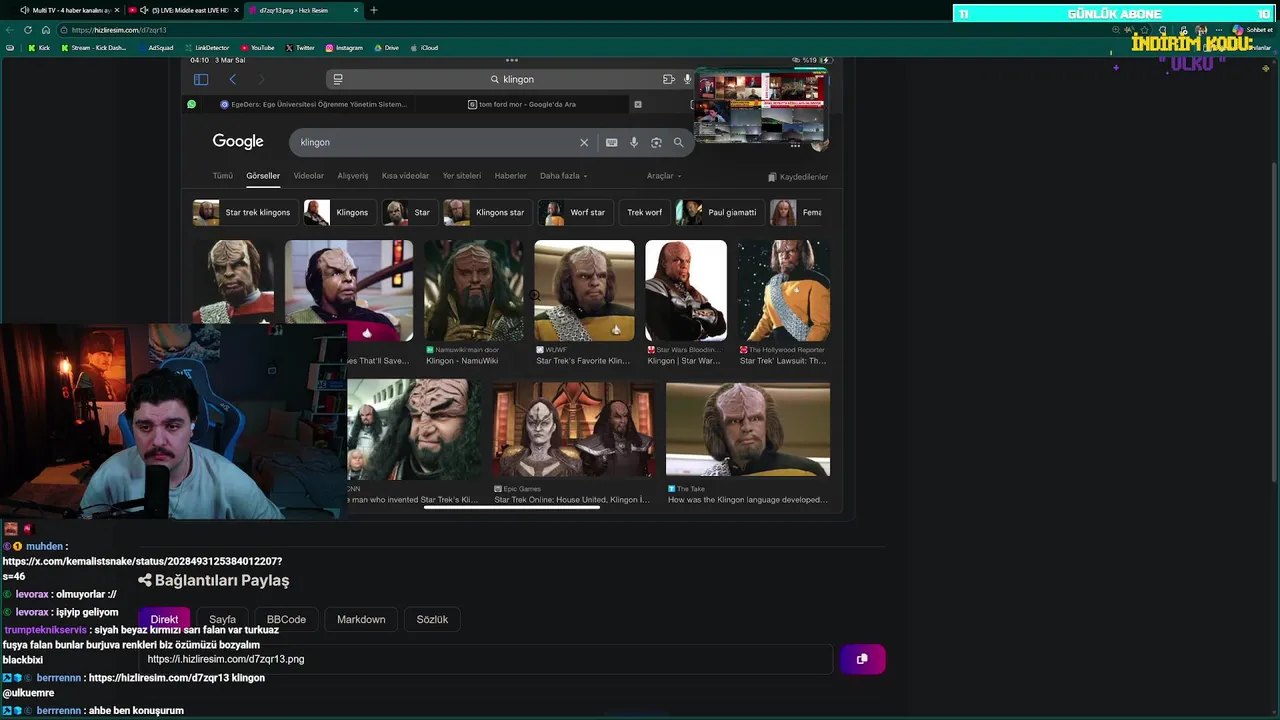Select the Haberler search tab
Image resolution: width=1280 pixels, height=720 pixels.
point(510,176)
